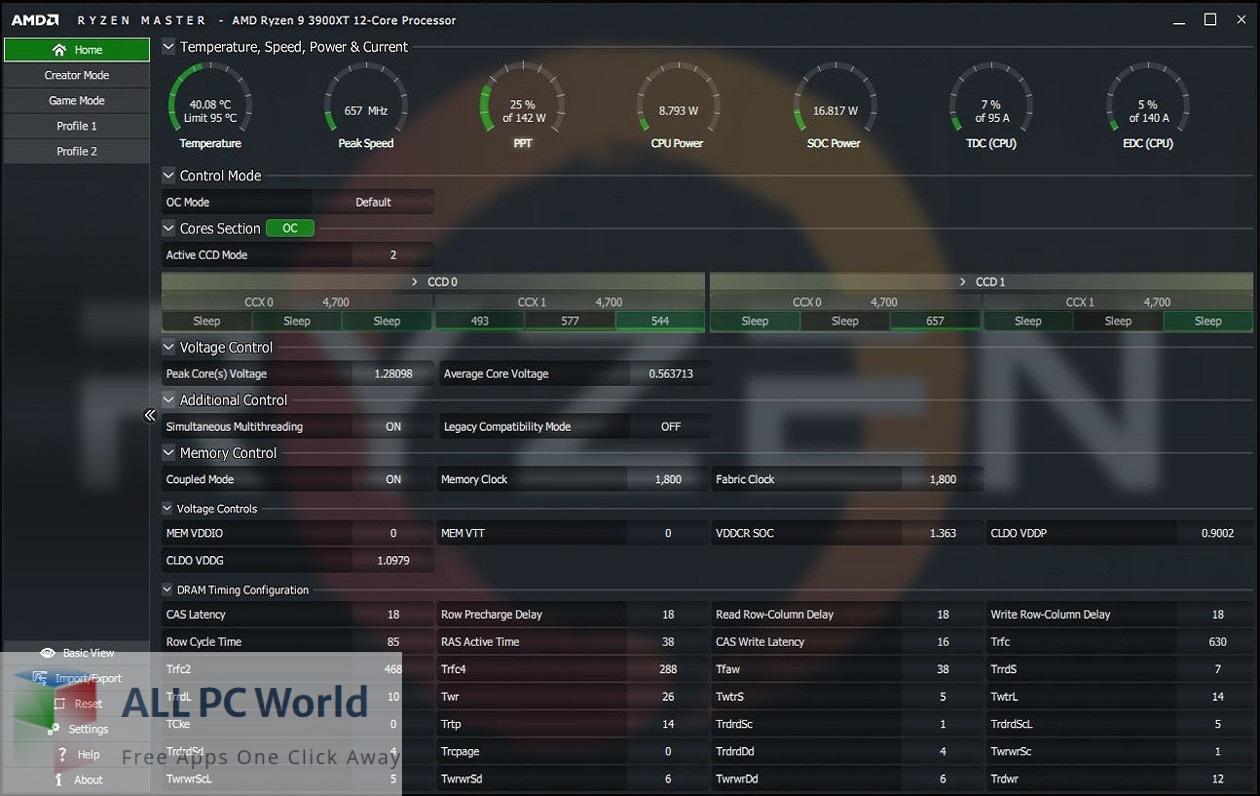Screen dimensions: 1260x796
Task: Click the CAS Write Latency value 16
Action: 943,642
